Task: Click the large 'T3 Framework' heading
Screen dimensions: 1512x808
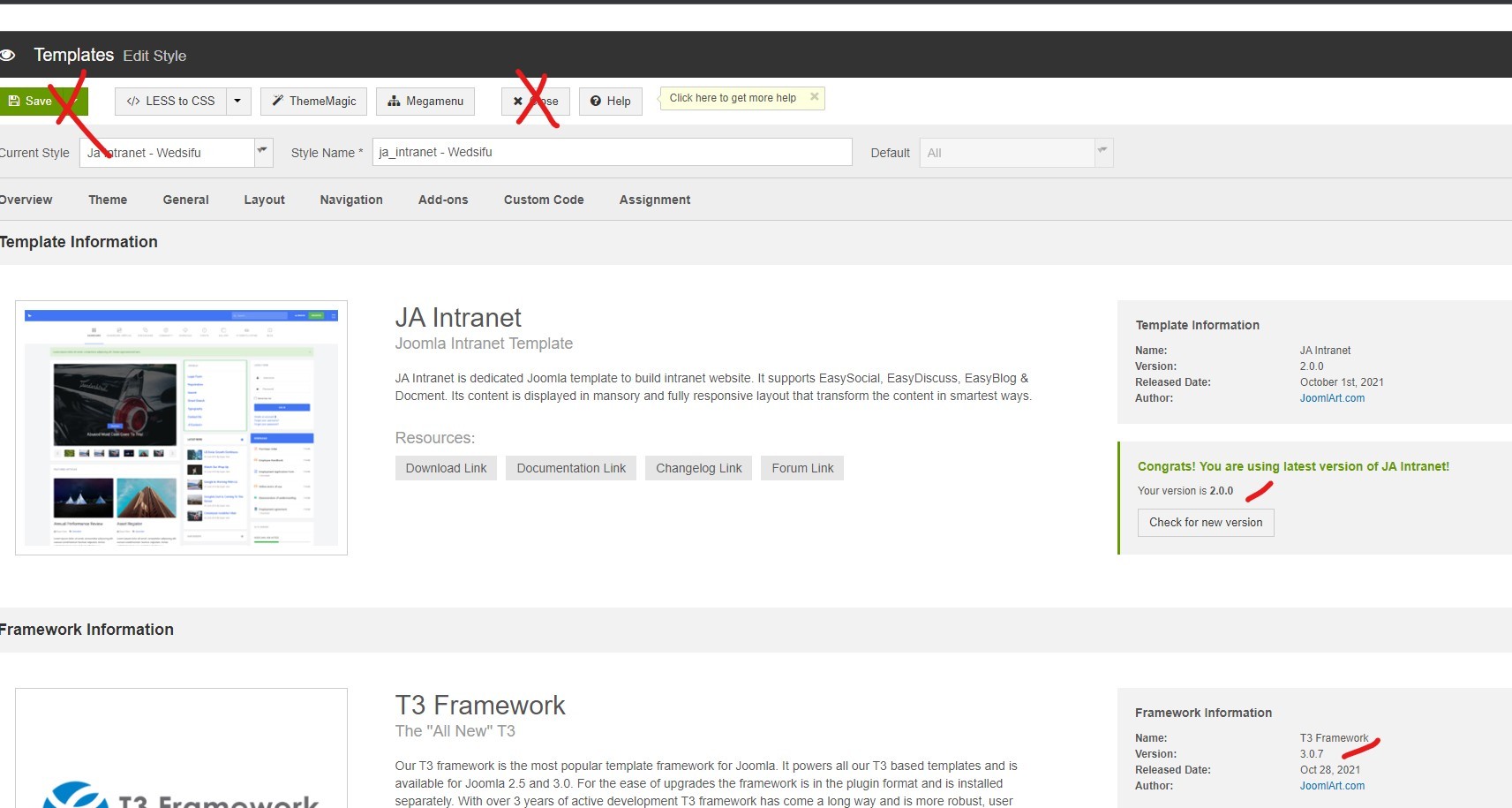Action: (x=480, y=706)
